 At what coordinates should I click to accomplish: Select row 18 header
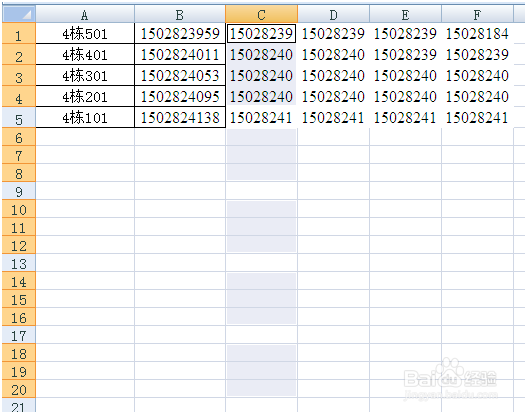pos(19,353)
